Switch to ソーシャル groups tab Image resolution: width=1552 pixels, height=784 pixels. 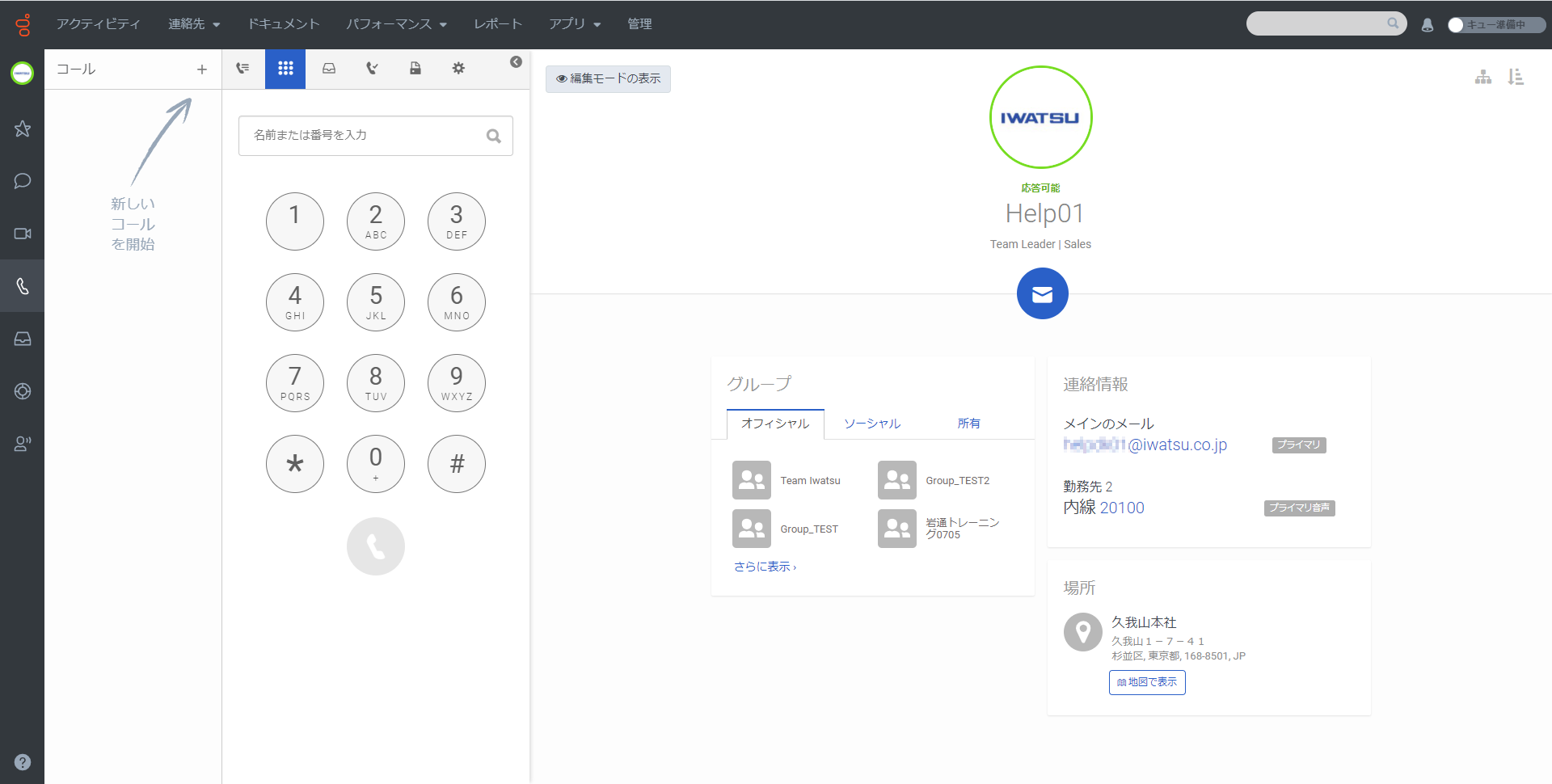pyautogui.click(x=872, y=424)
